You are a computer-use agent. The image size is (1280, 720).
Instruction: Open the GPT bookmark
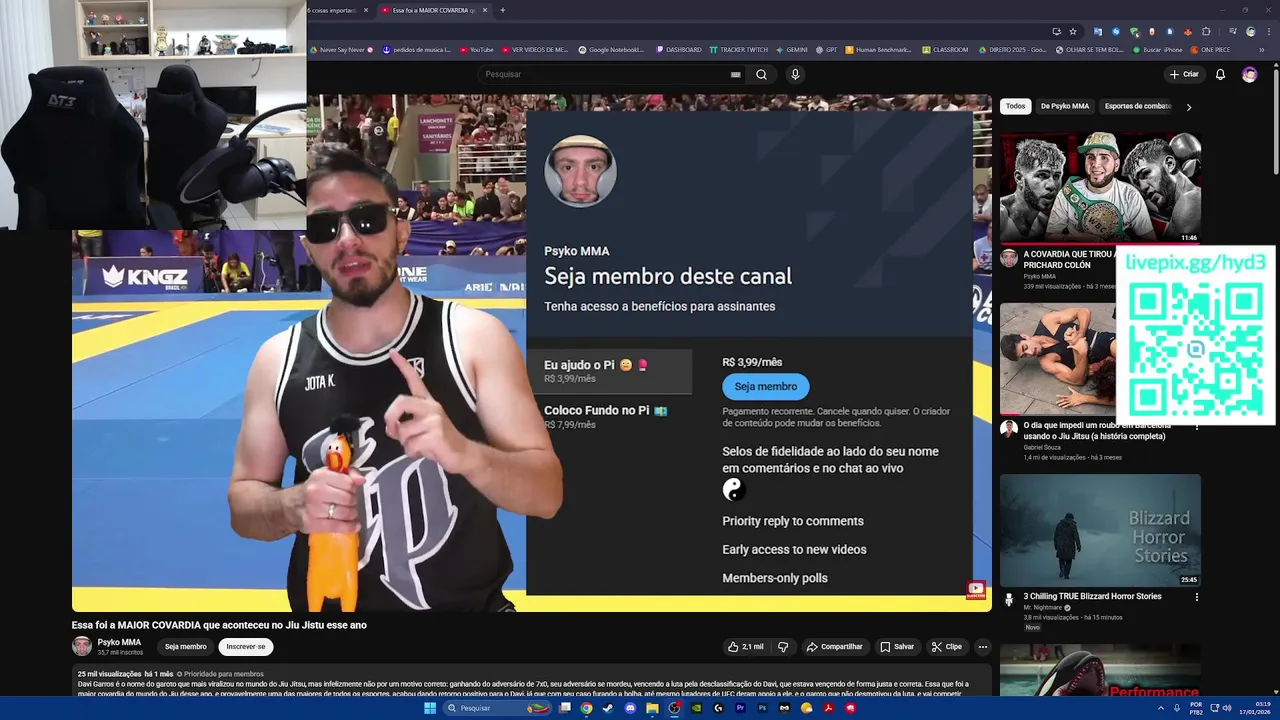pos(826,50)
